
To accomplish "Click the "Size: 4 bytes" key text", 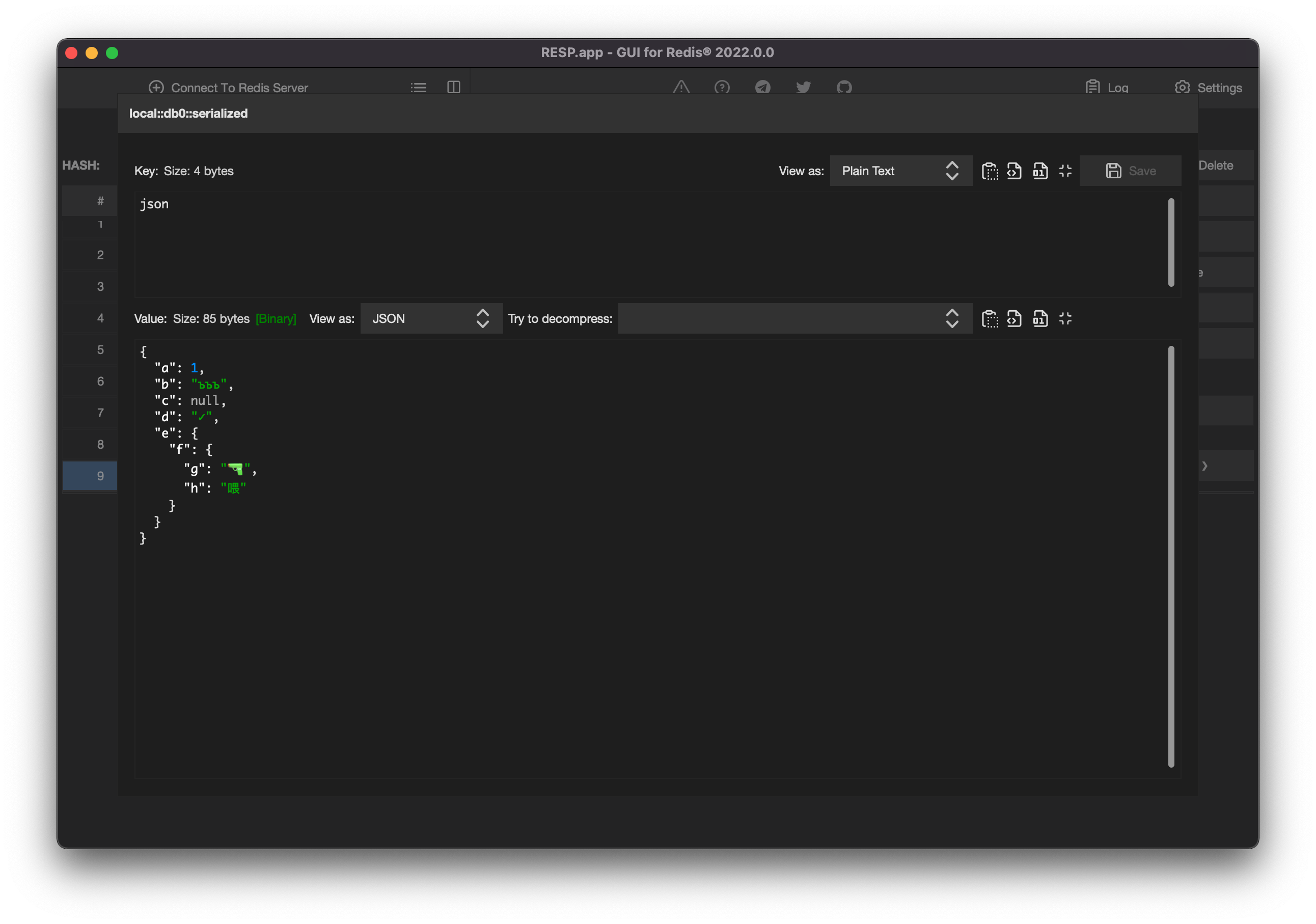I will [199, 171].
